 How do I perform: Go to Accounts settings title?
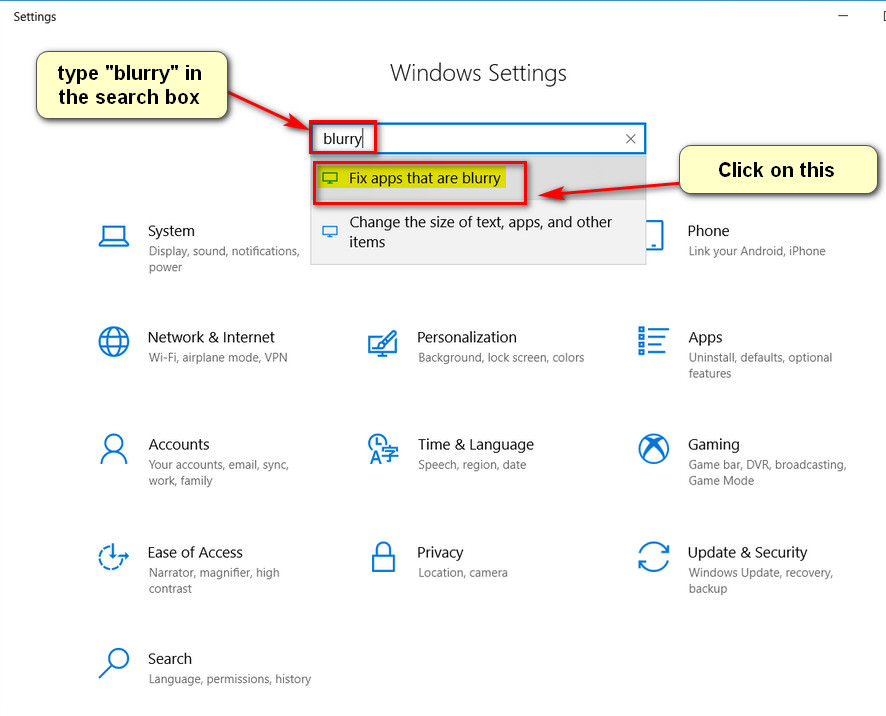pyautogui.click(x=179, y=445)
